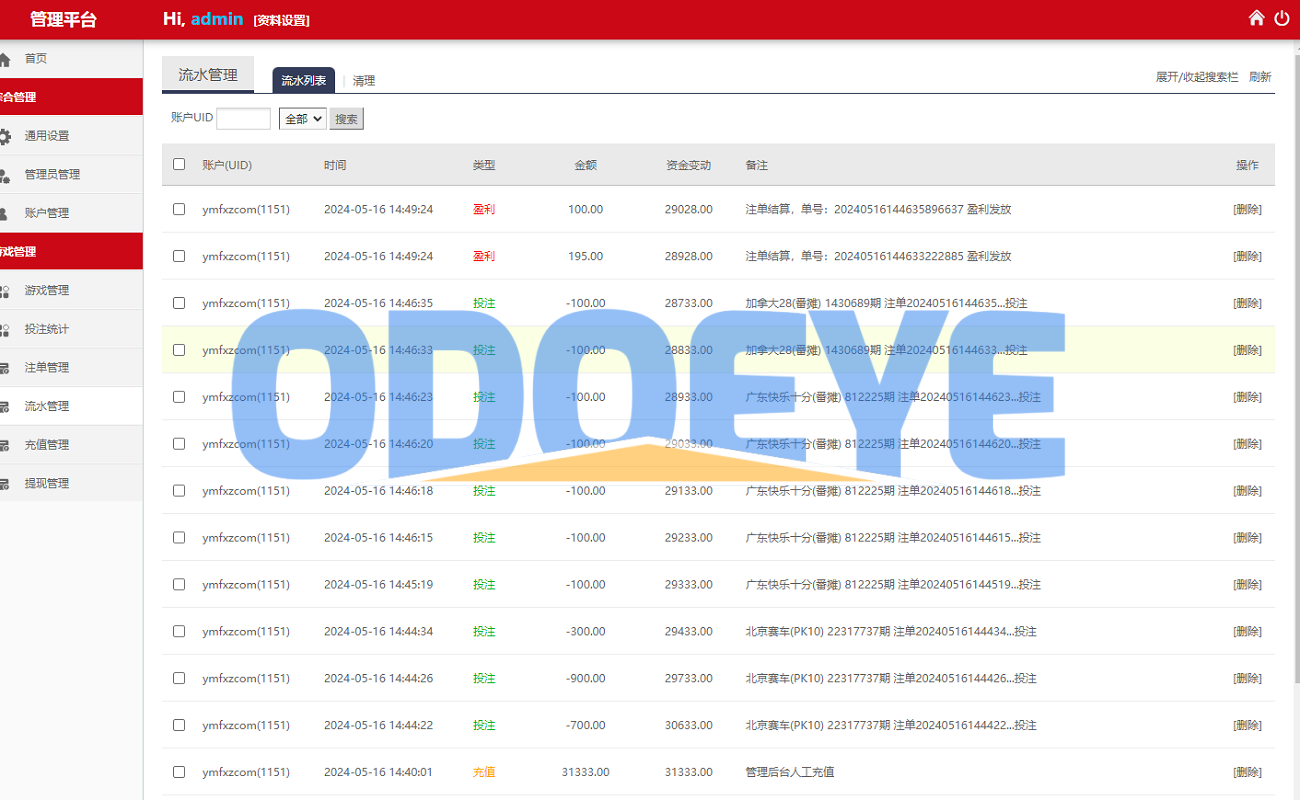The height and width of the screenshot is (800, 1300).
Task: Check the 14:44:34 row checkbox
Action: pos(179,631)
